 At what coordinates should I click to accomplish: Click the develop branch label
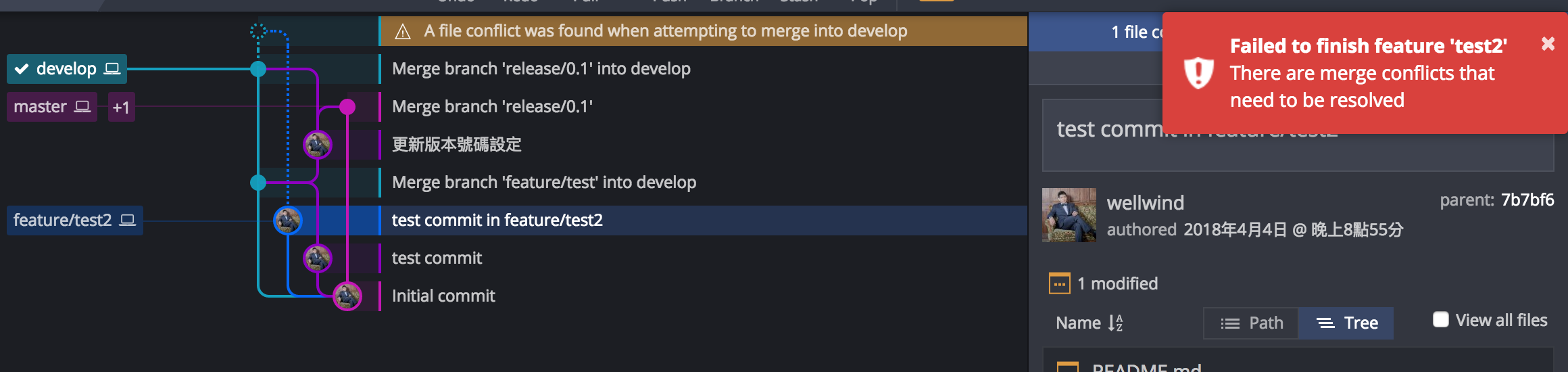(67, 69)
